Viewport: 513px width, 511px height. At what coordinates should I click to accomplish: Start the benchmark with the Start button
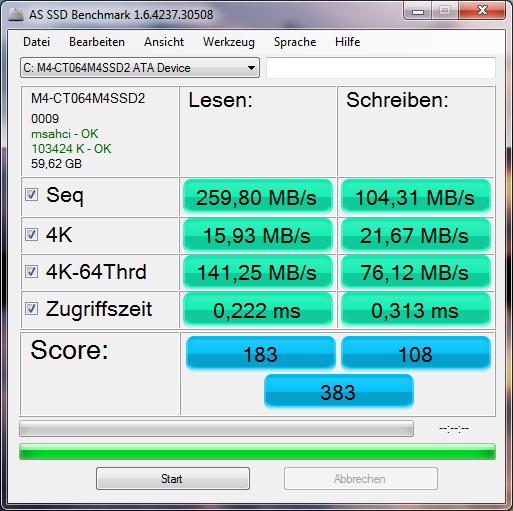coord(173,479)
